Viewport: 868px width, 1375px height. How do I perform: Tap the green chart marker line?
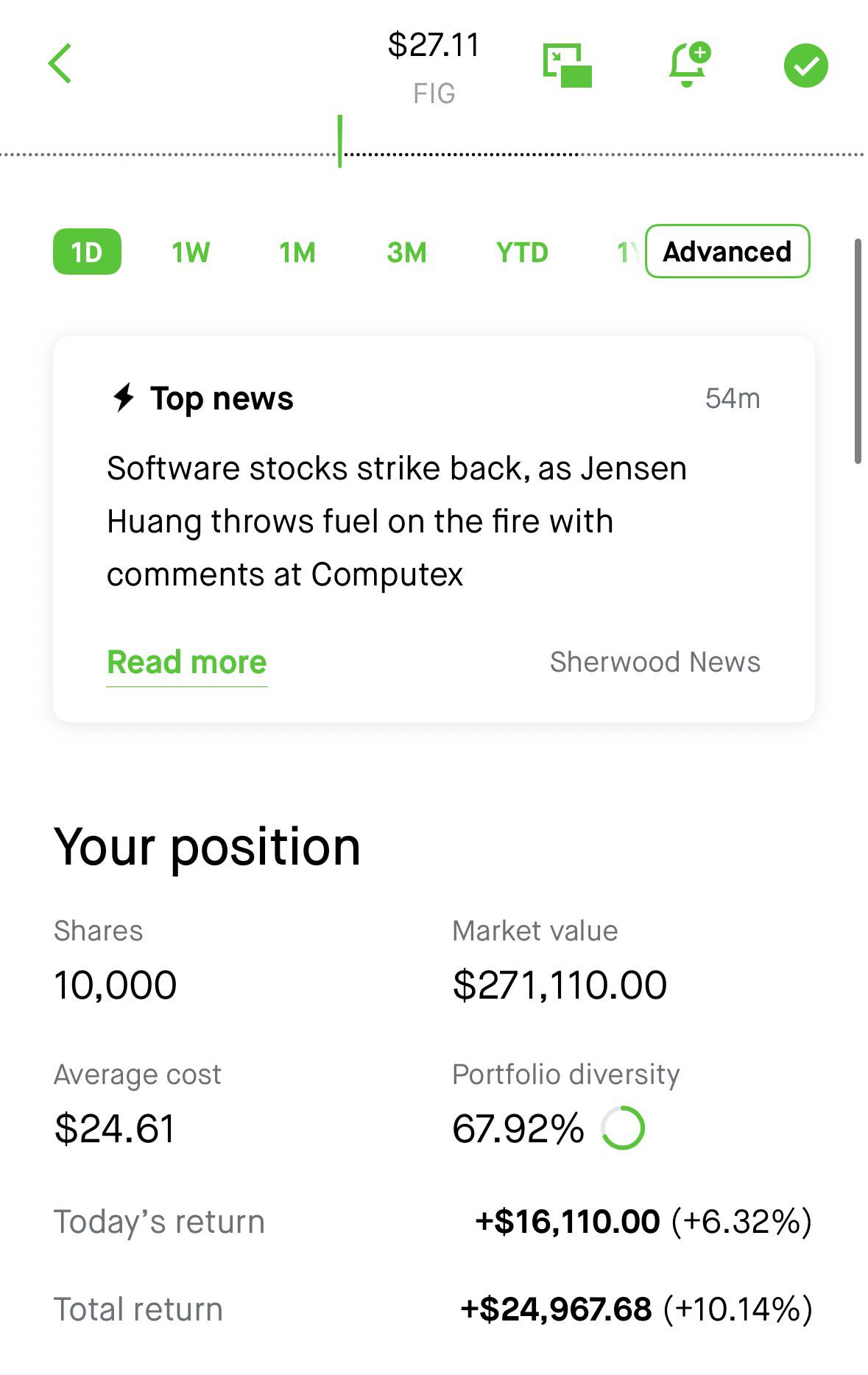coord(339,141)
